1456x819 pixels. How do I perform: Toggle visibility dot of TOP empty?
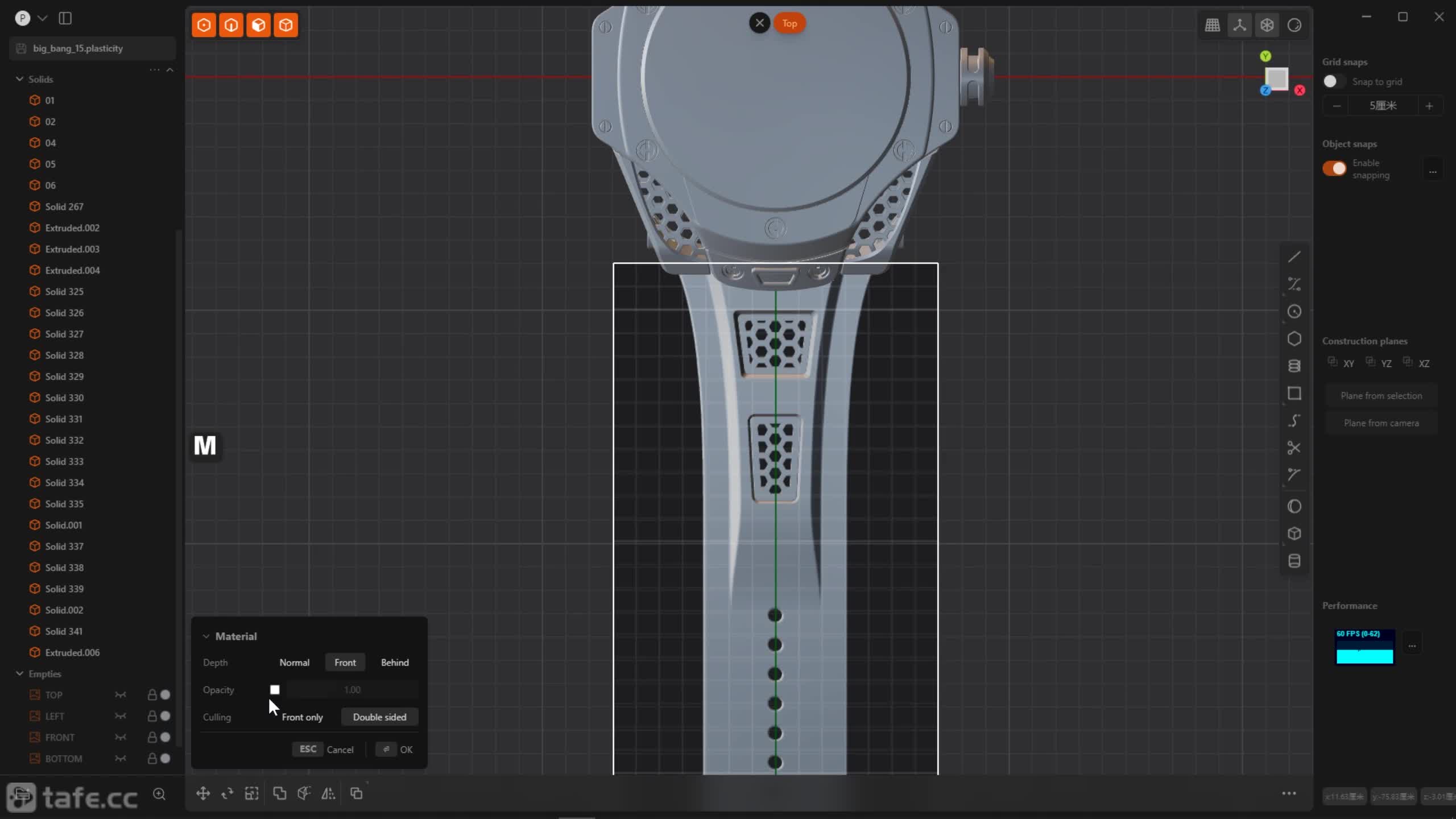point(165,694)
